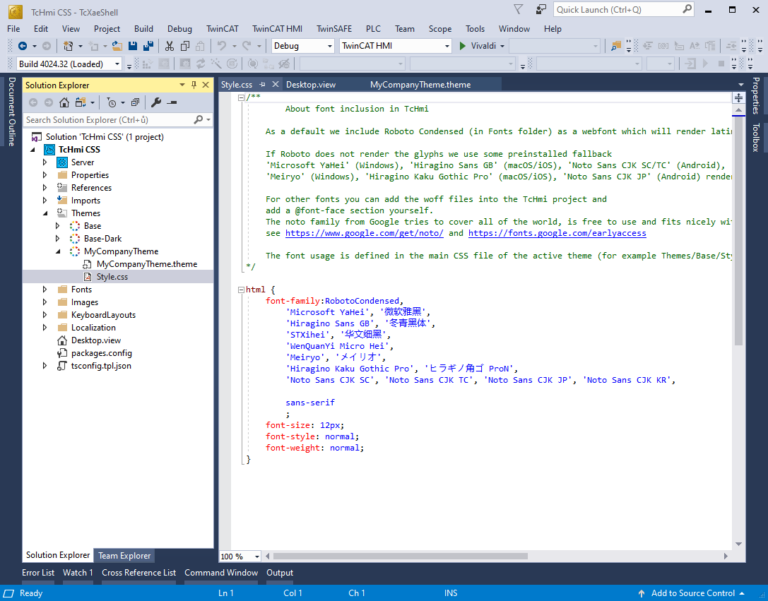Click the editor vertical scrollbar
The width and height of the screenshot is (768, 601).
point(739,250)
